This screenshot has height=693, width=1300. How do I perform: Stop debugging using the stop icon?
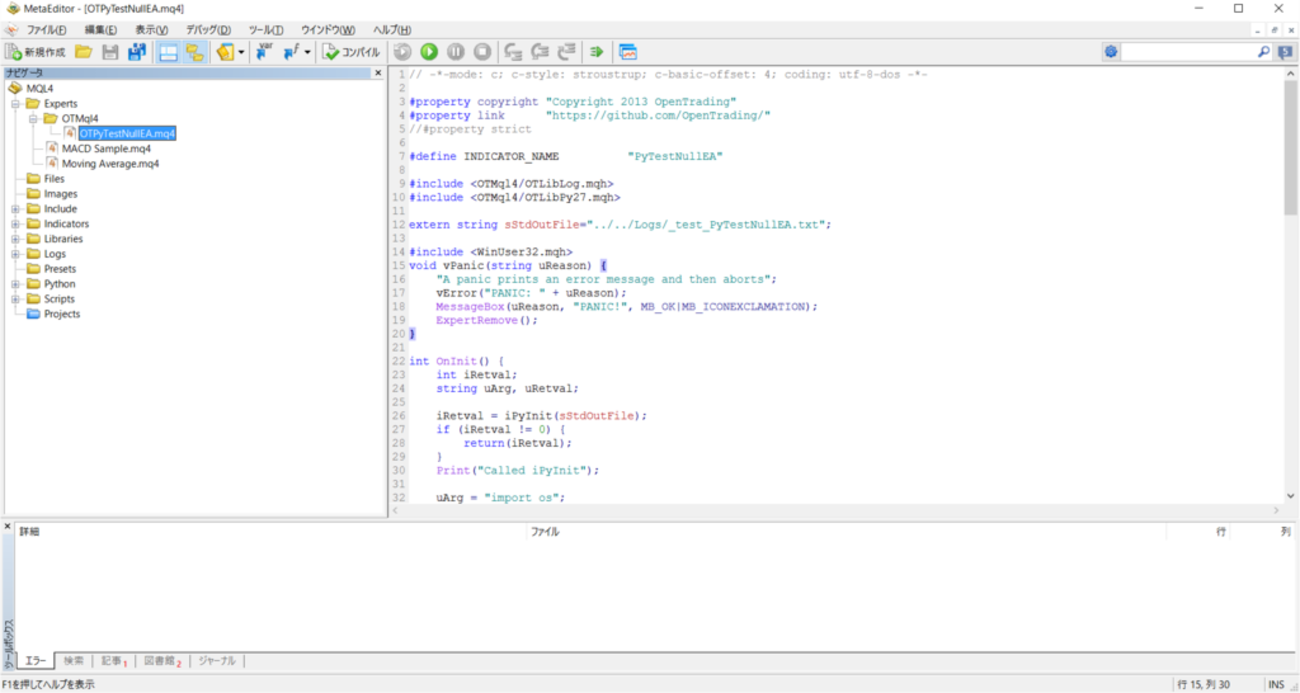pos(481,51)
